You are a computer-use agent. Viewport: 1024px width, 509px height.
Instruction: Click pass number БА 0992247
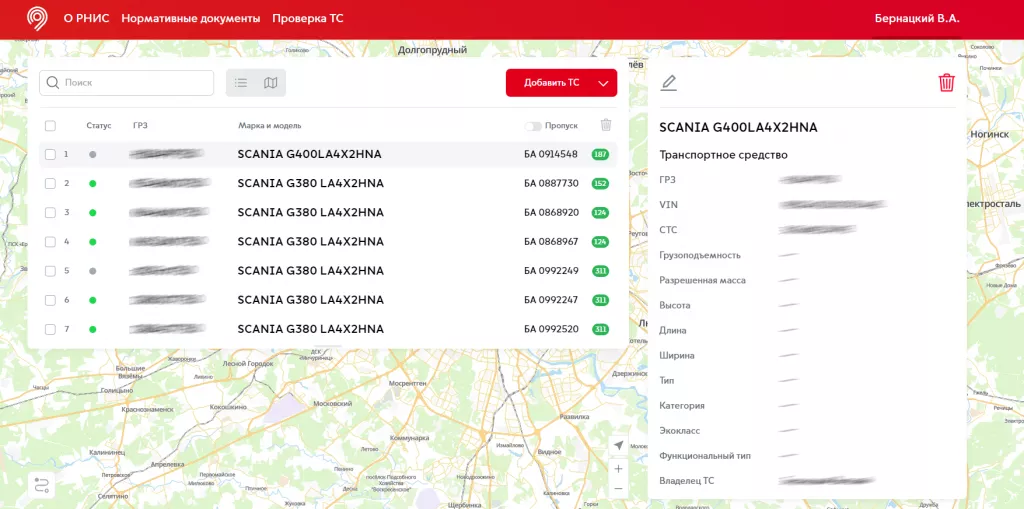tap(551, 300)
